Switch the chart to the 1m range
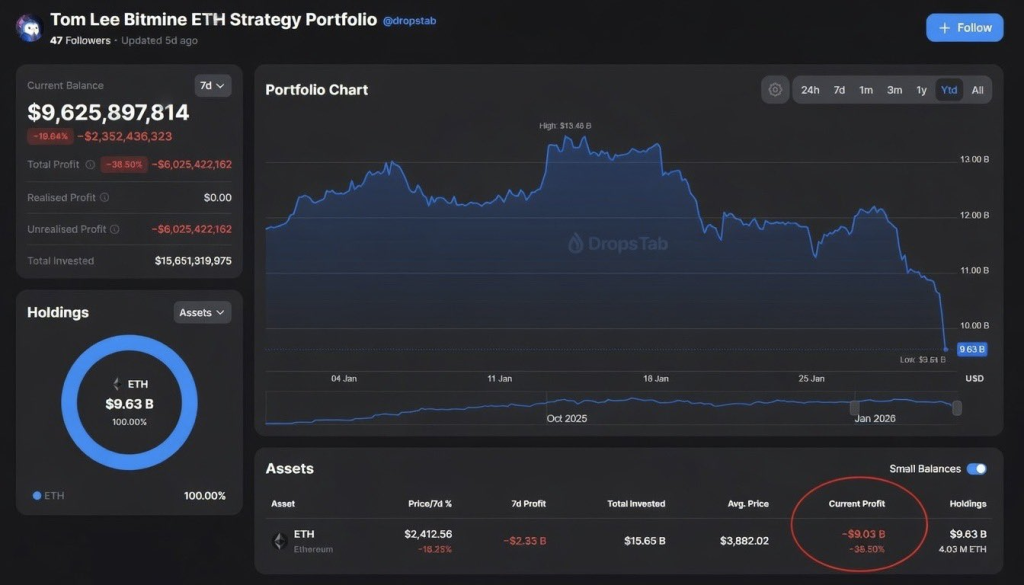The width and height of the screenshot is (1024, 585). pos(866,89)
